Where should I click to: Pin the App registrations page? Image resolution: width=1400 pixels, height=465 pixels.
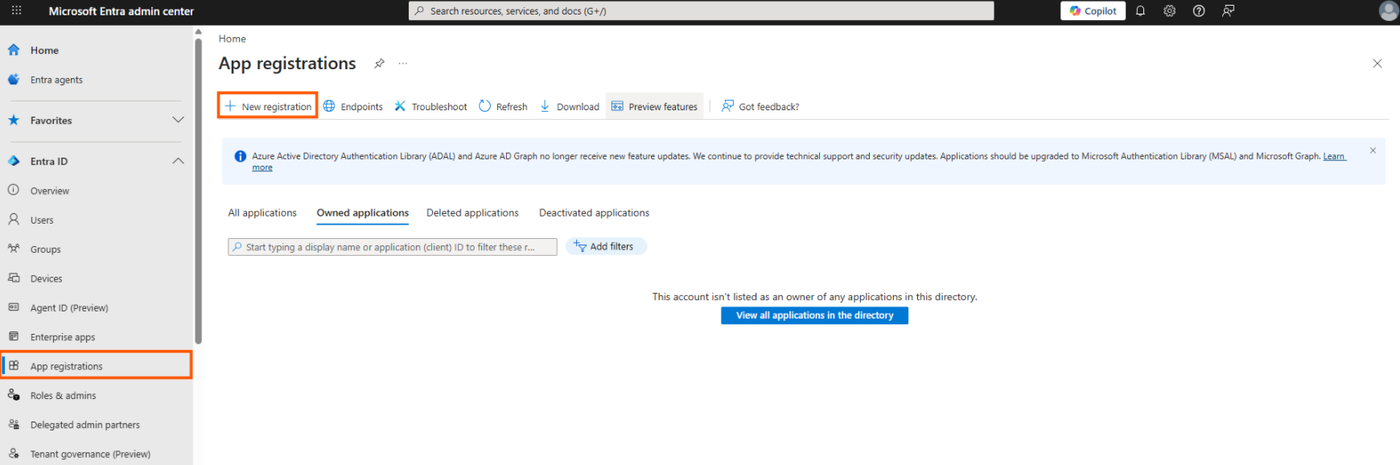click(x=379, y=64)
